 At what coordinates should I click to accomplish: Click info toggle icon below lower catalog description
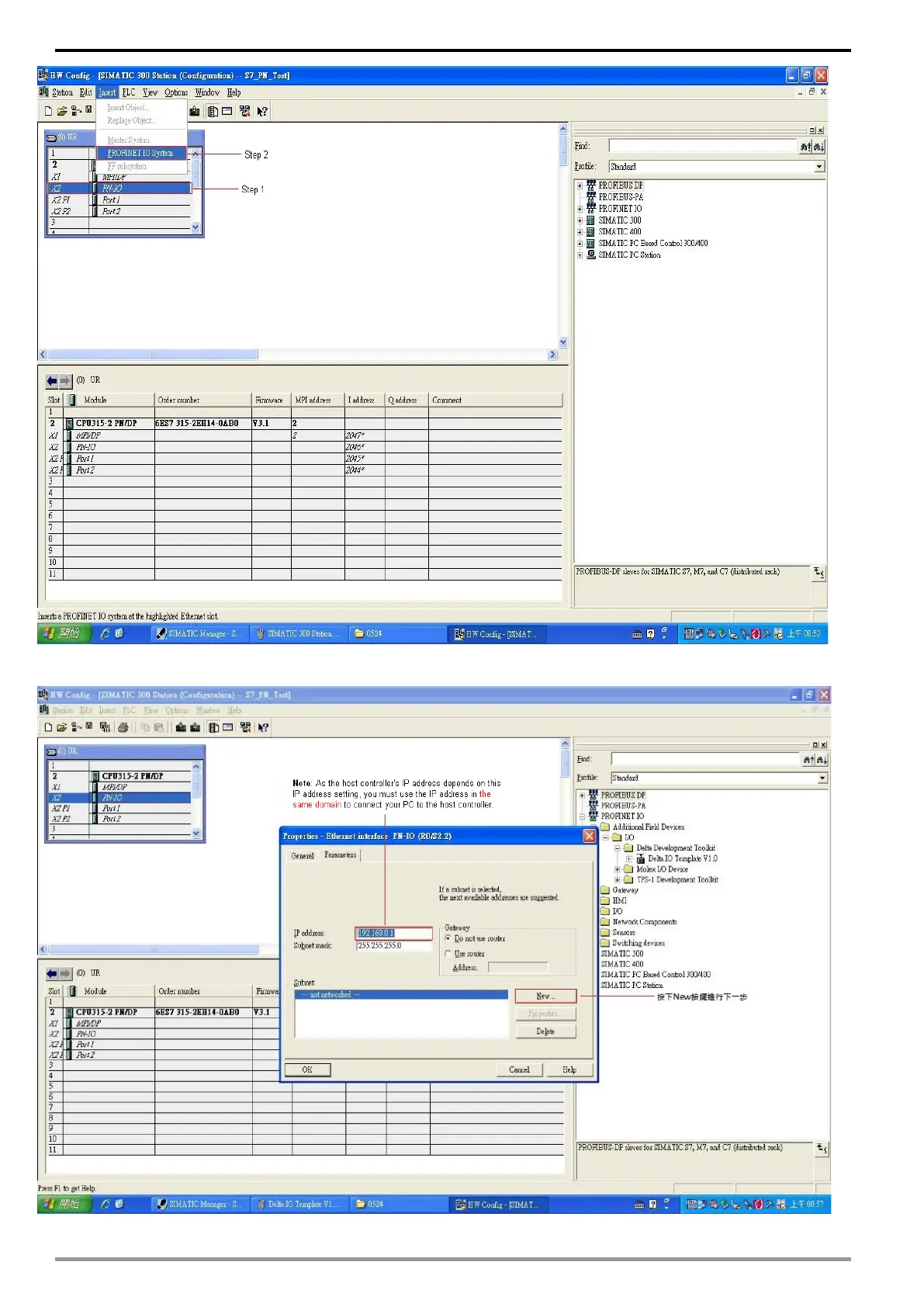pyautogui.click(x=822, y=1149)
